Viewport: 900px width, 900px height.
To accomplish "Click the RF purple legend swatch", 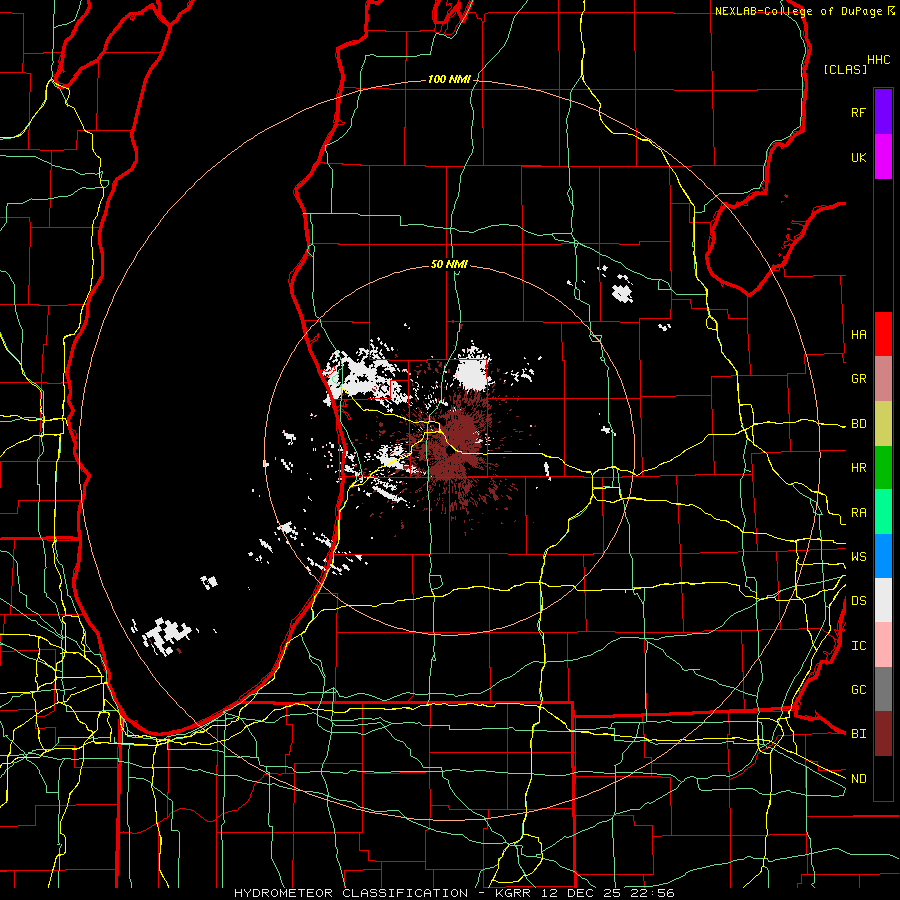I will tap(883, 112).
